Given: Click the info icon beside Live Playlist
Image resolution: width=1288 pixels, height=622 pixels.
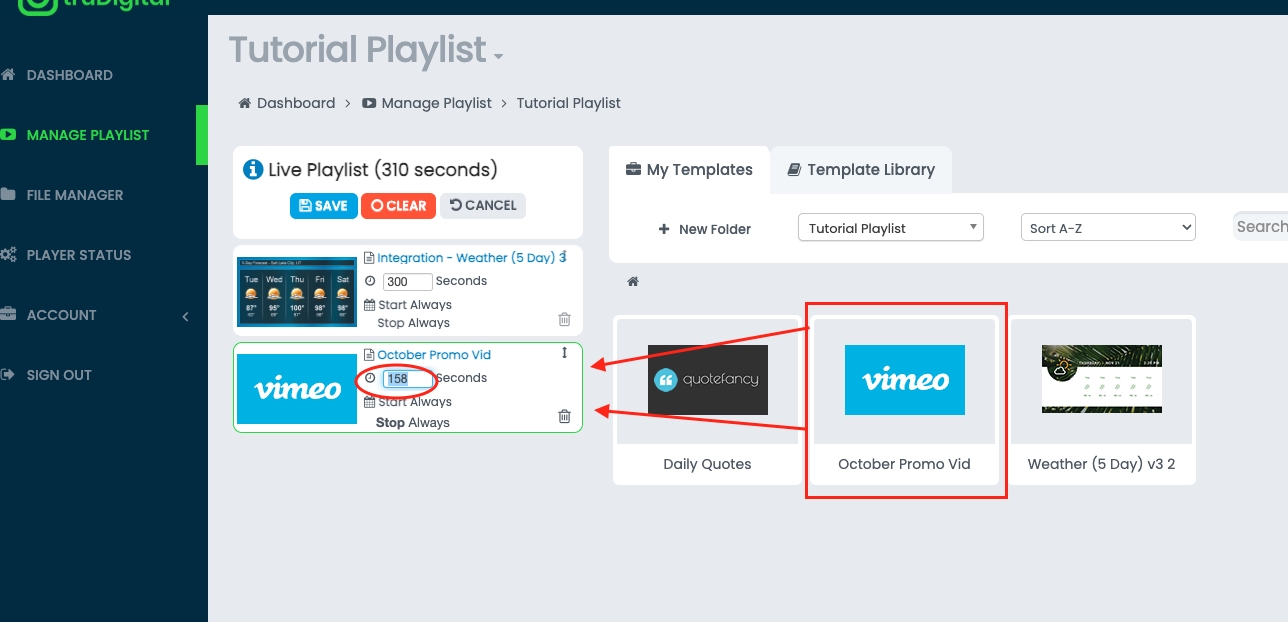Looking at the screenshot, I should (x=254, y=170).
